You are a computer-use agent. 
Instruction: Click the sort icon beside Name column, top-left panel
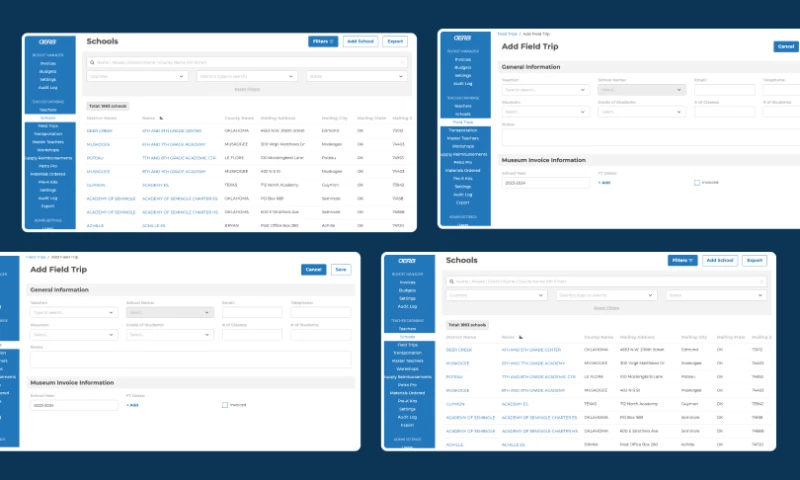point(162,118)
